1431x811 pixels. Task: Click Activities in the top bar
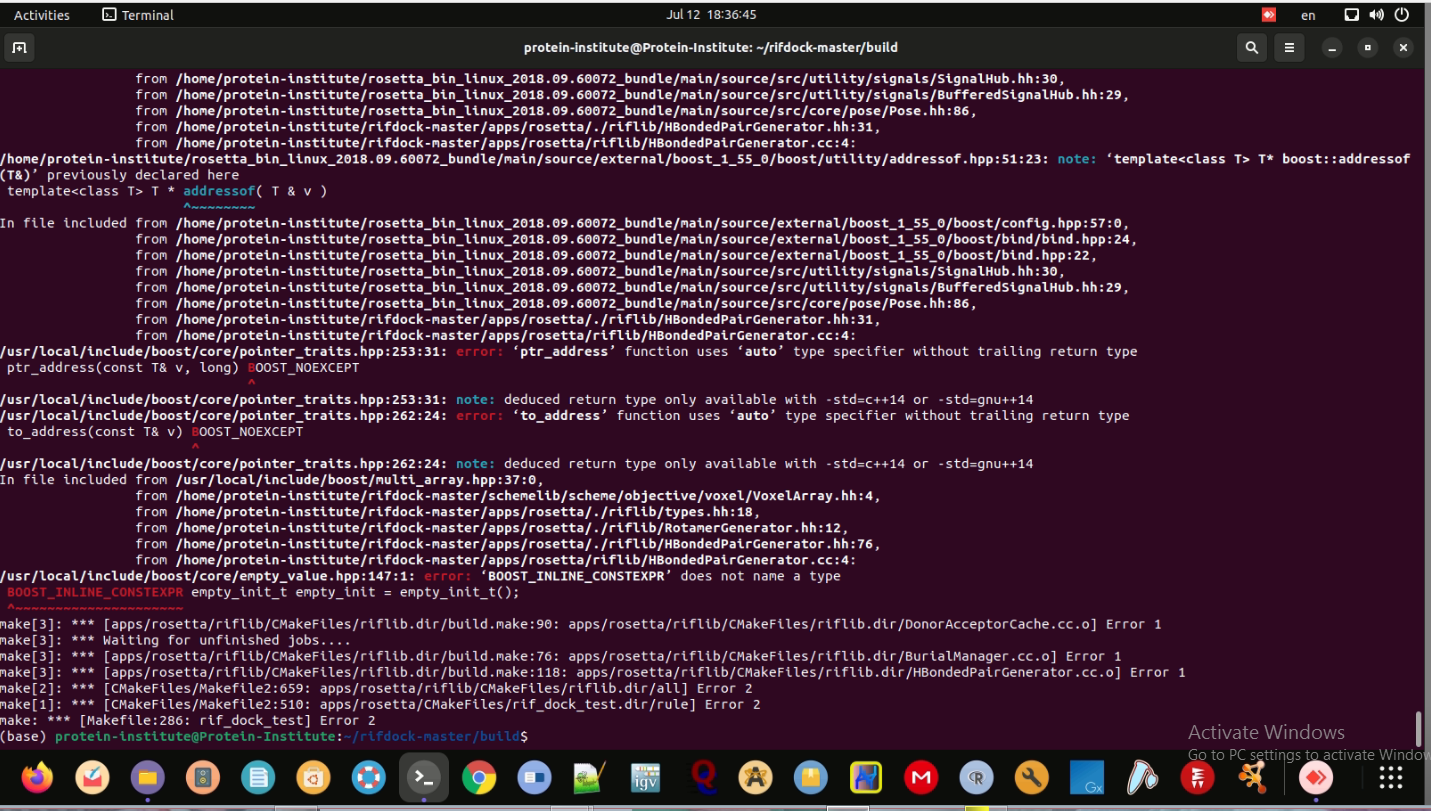click(42, 14)
